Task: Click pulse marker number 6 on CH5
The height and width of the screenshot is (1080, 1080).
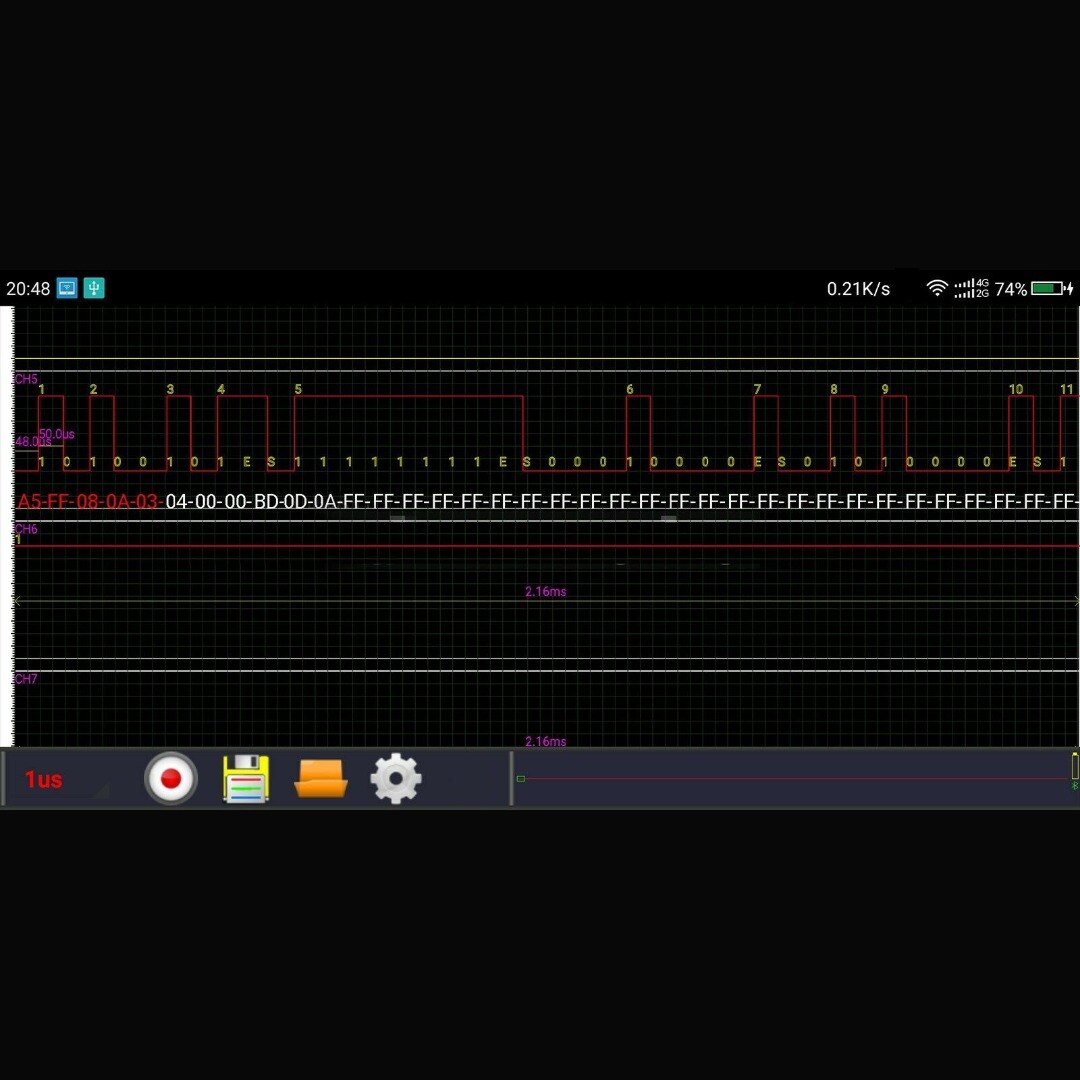Action: click(628, 387)
